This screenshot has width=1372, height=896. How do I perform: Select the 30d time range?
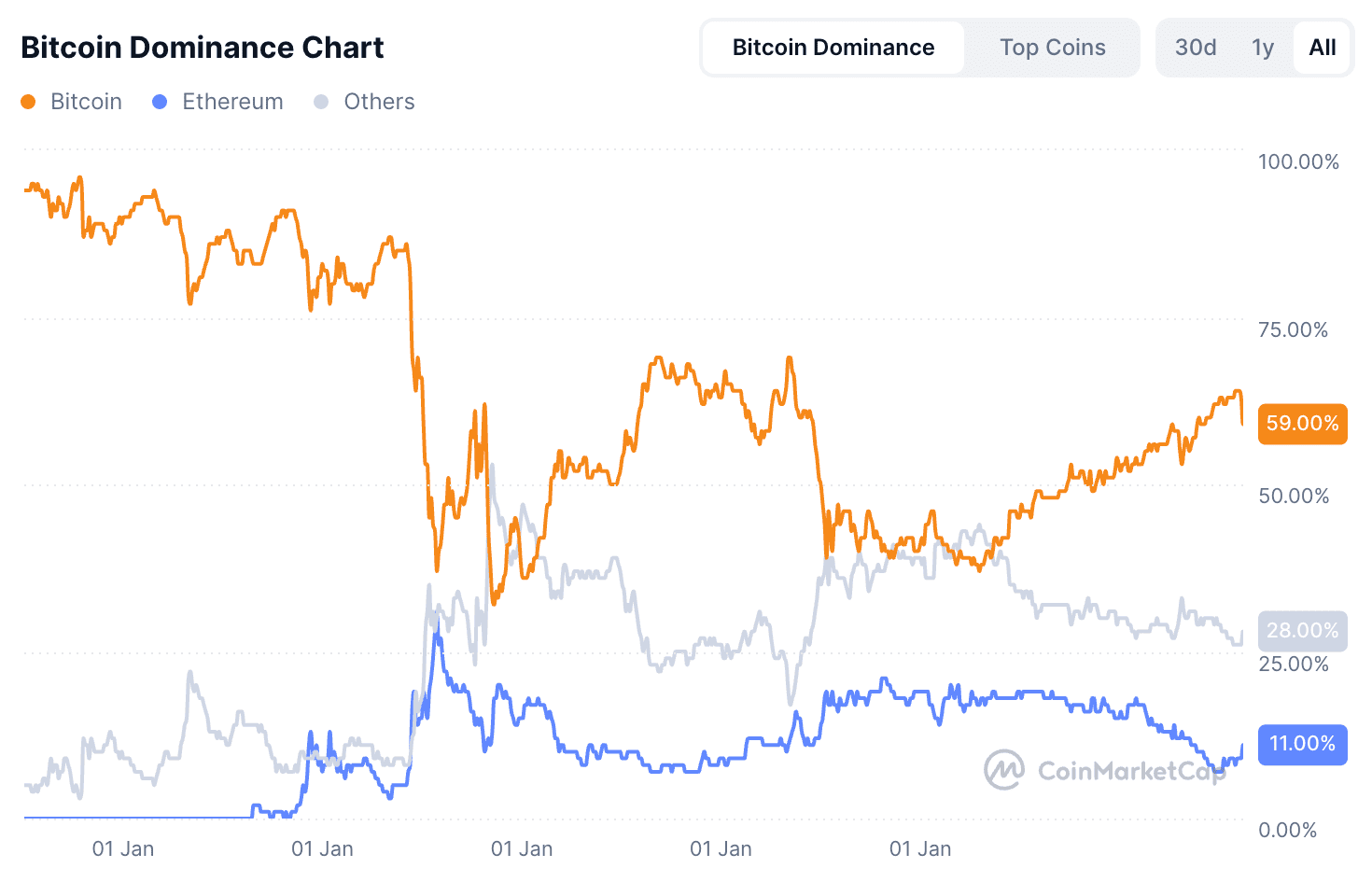1196,47
